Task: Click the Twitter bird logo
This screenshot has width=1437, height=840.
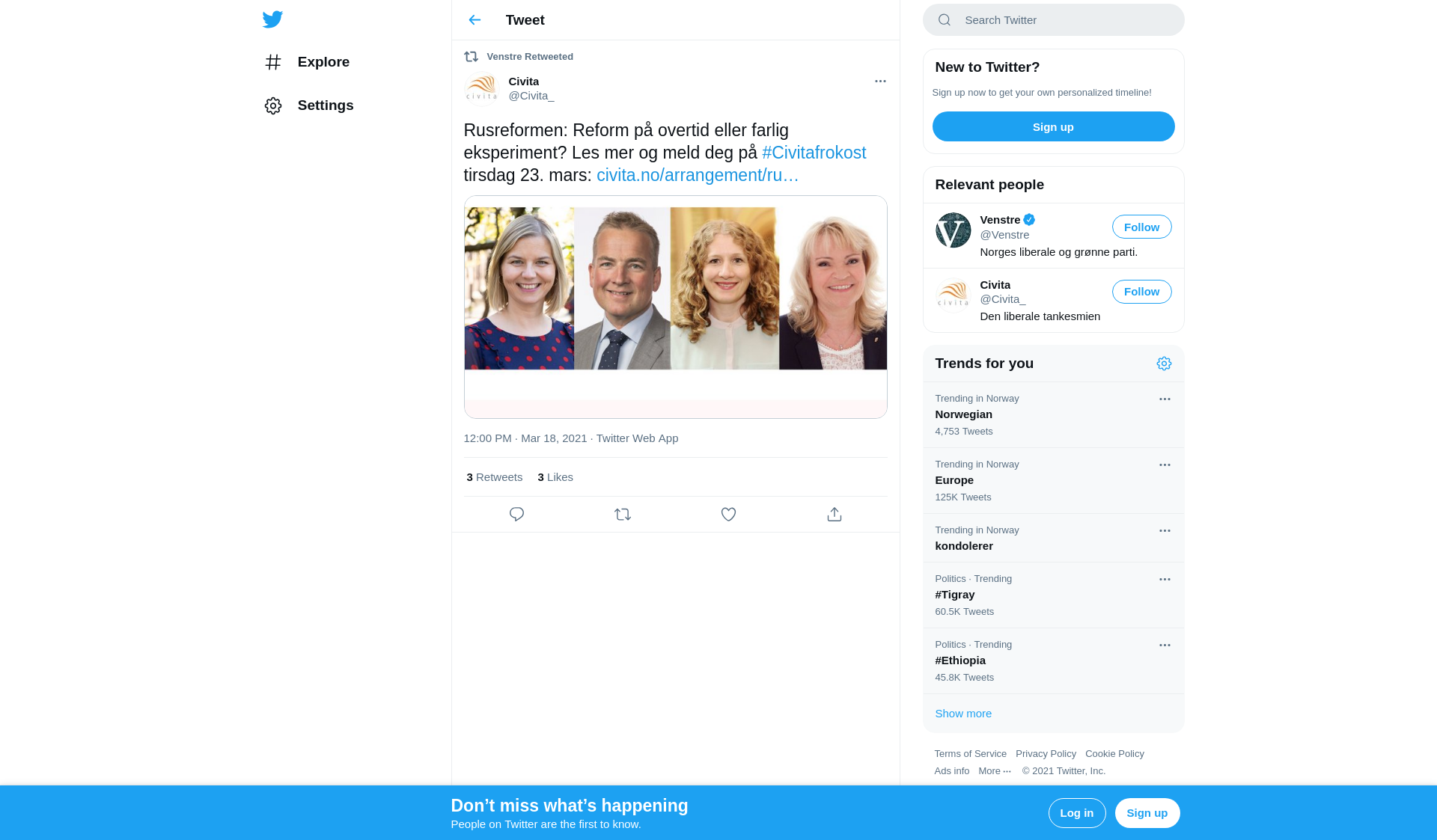Action: pyautogui.click(x=272, y=19)
